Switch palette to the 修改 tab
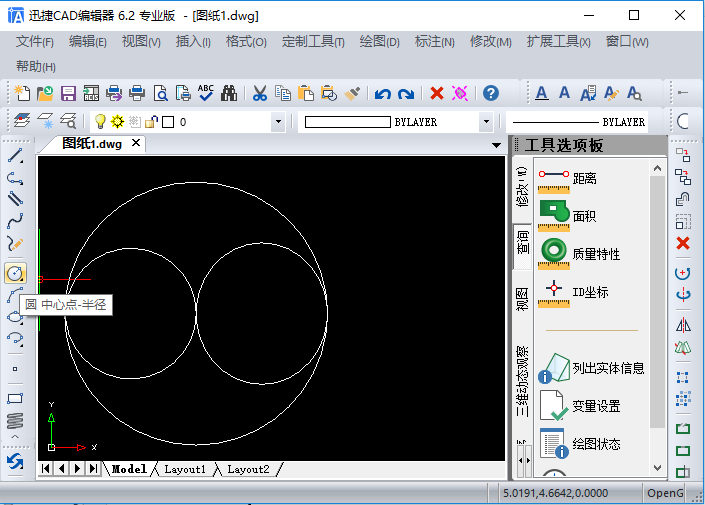Screen dimensions: 705x505 click(522, 187)
